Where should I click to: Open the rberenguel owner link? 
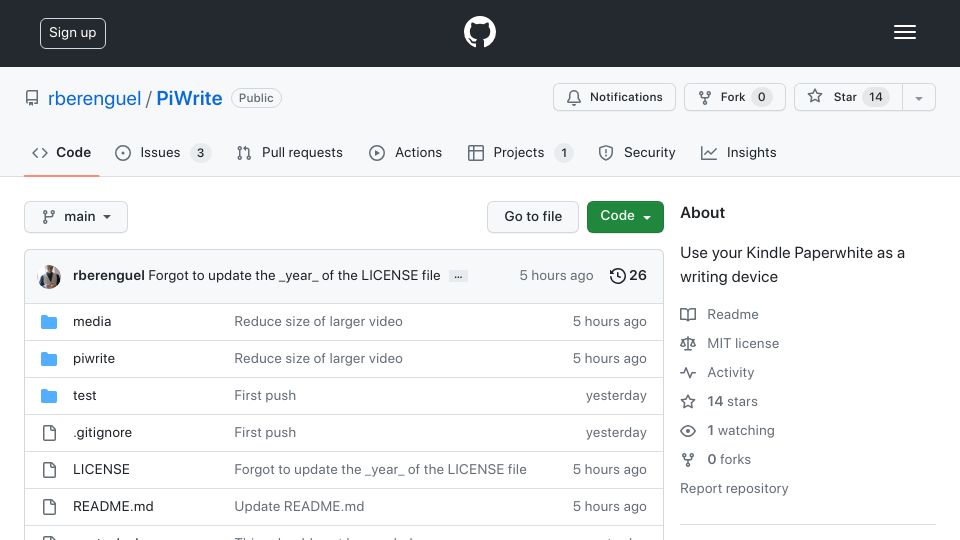click(x=94, y=98)
